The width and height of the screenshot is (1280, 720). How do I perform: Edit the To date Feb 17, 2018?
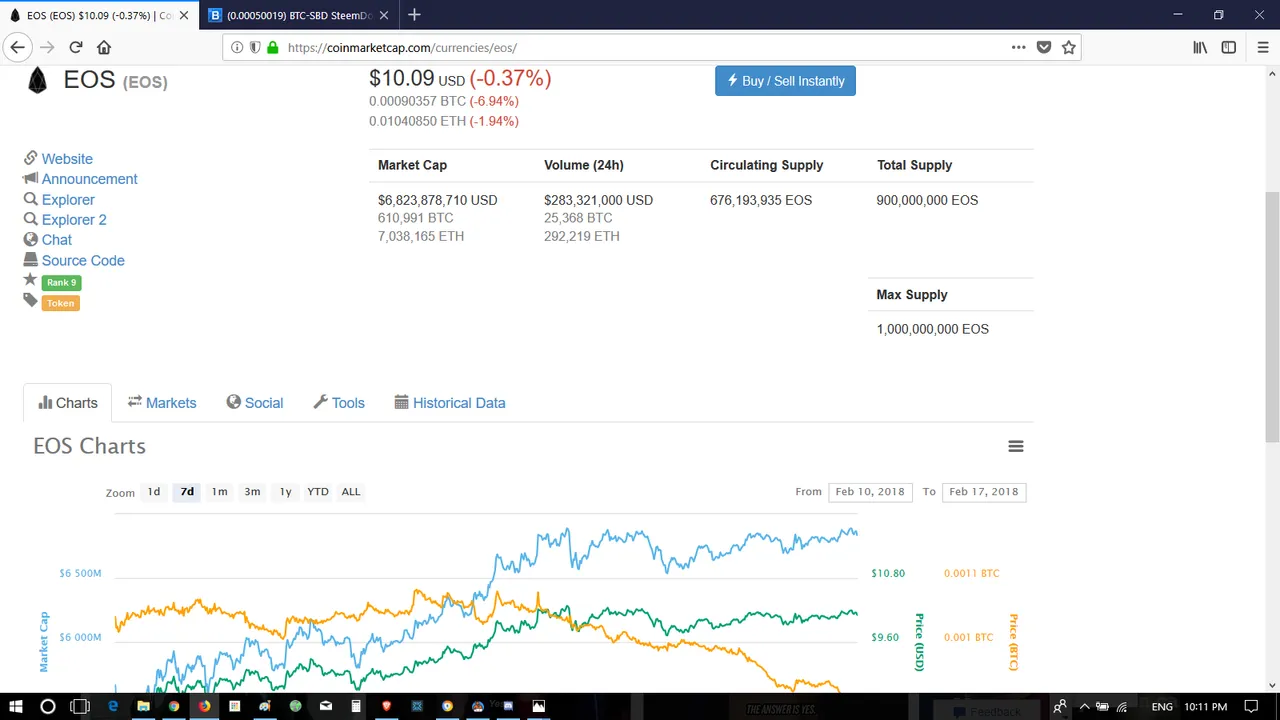[x=984, y=492]
